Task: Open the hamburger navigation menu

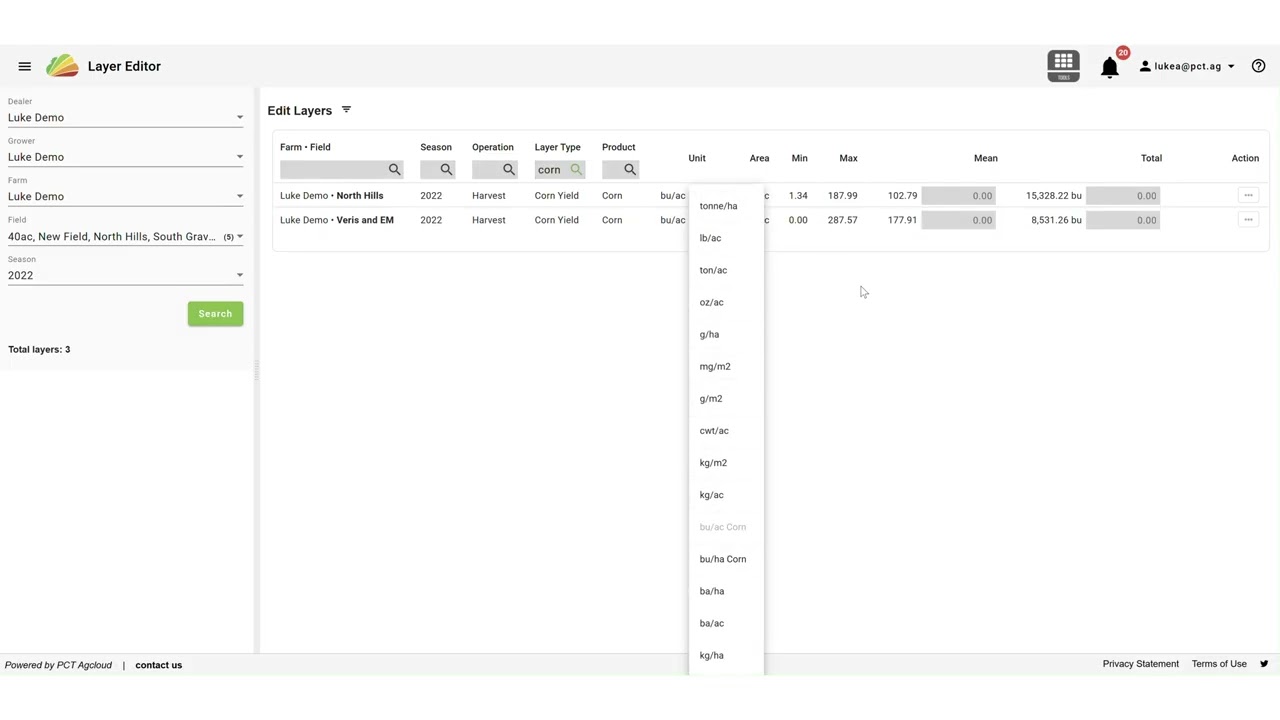Action: point(25,66)
